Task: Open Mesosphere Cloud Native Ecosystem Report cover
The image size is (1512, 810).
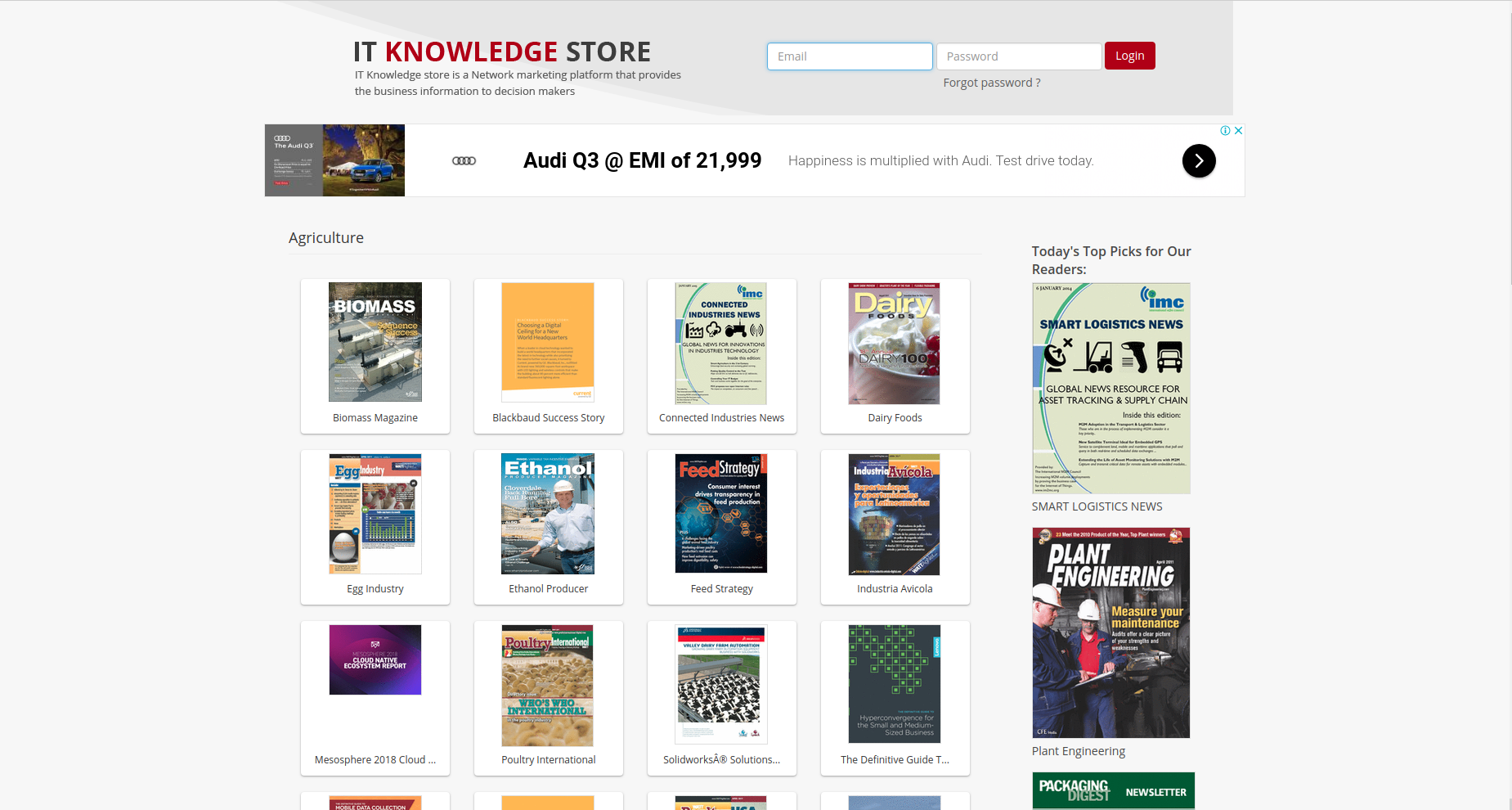Action: point(375,660)
